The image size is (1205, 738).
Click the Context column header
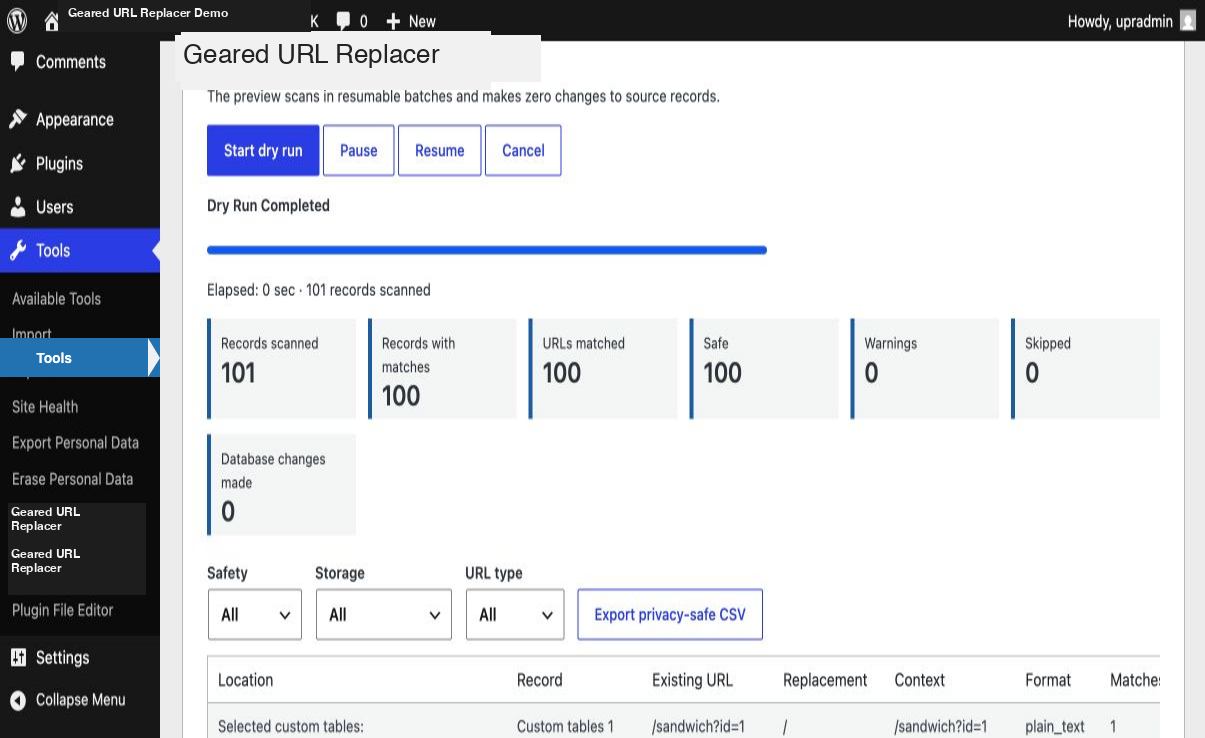click(920, 680)
